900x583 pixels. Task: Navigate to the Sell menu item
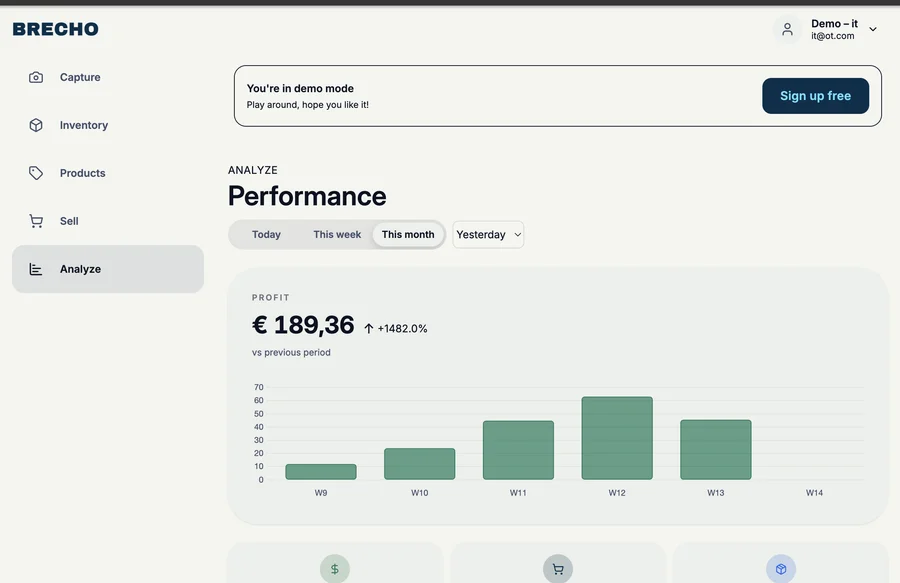pos(66,220)
